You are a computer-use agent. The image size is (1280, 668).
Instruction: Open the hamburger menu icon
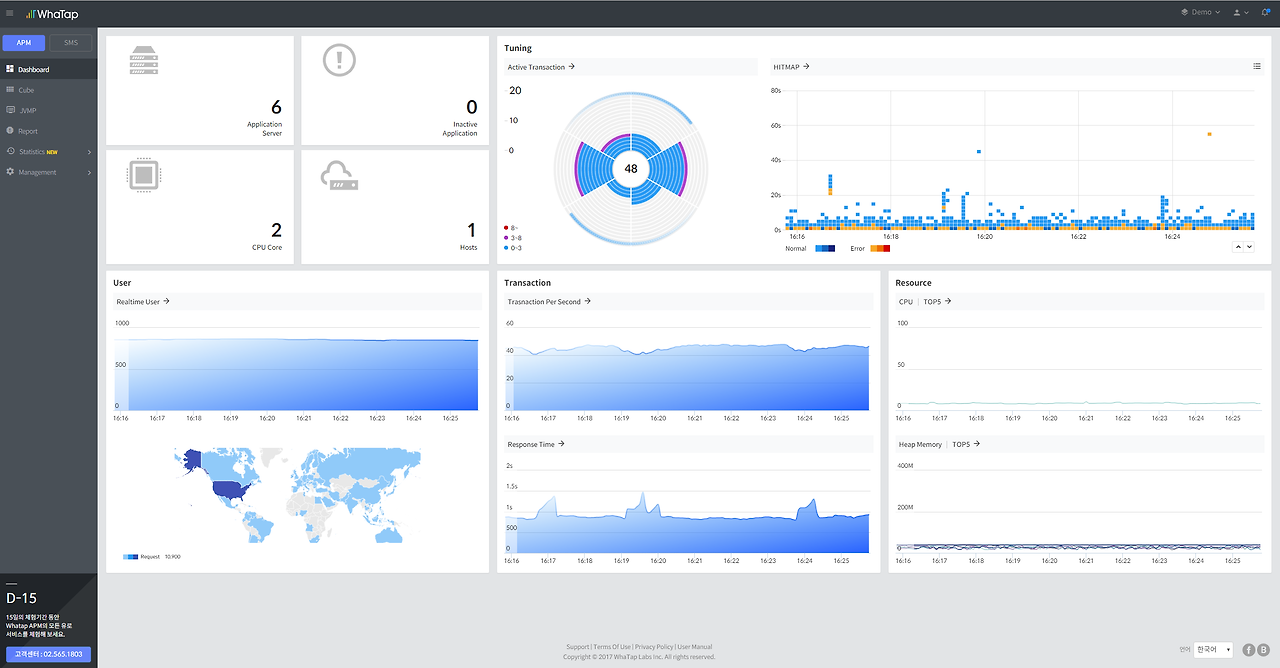click(x=10, y=13)
